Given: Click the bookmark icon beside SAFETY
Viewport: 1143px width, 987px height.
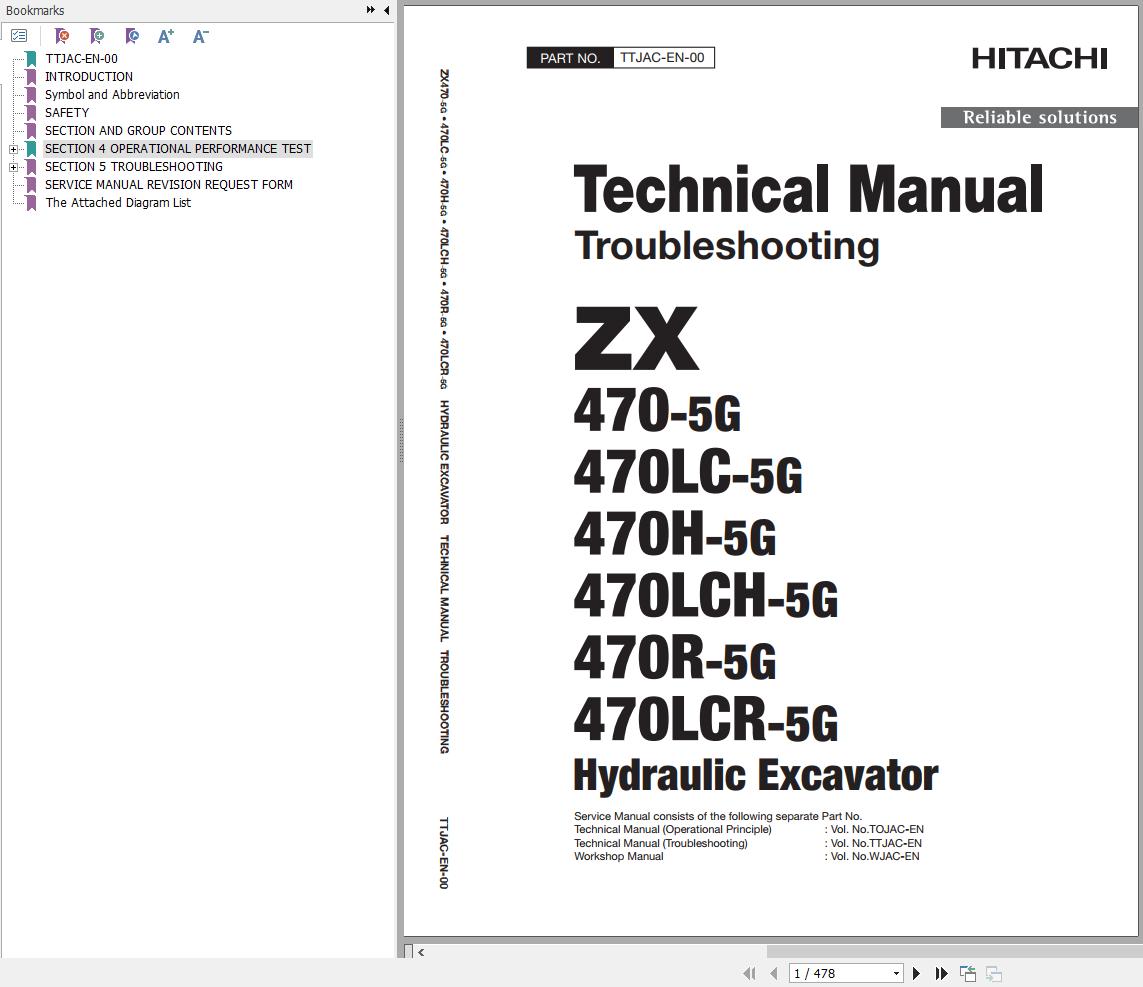Looking at the screenshot, I should point(31,113).
